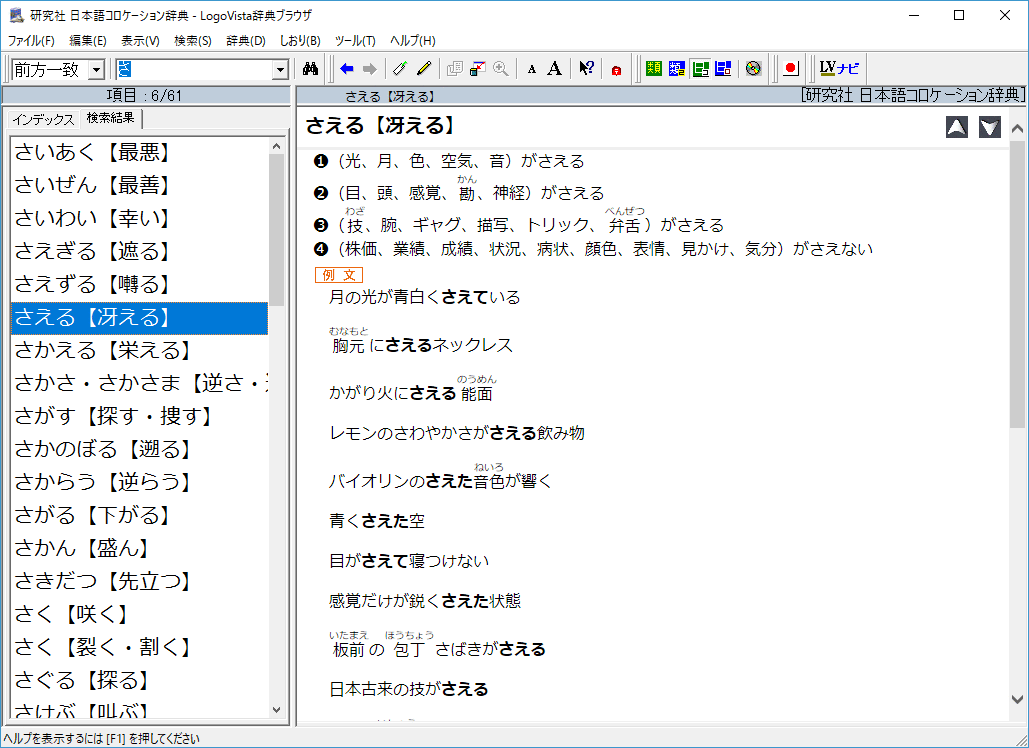This screenshot has height=748, width=1029.
Task: Click the blue 類2 toolbar icon
Action: coord(677,68)
